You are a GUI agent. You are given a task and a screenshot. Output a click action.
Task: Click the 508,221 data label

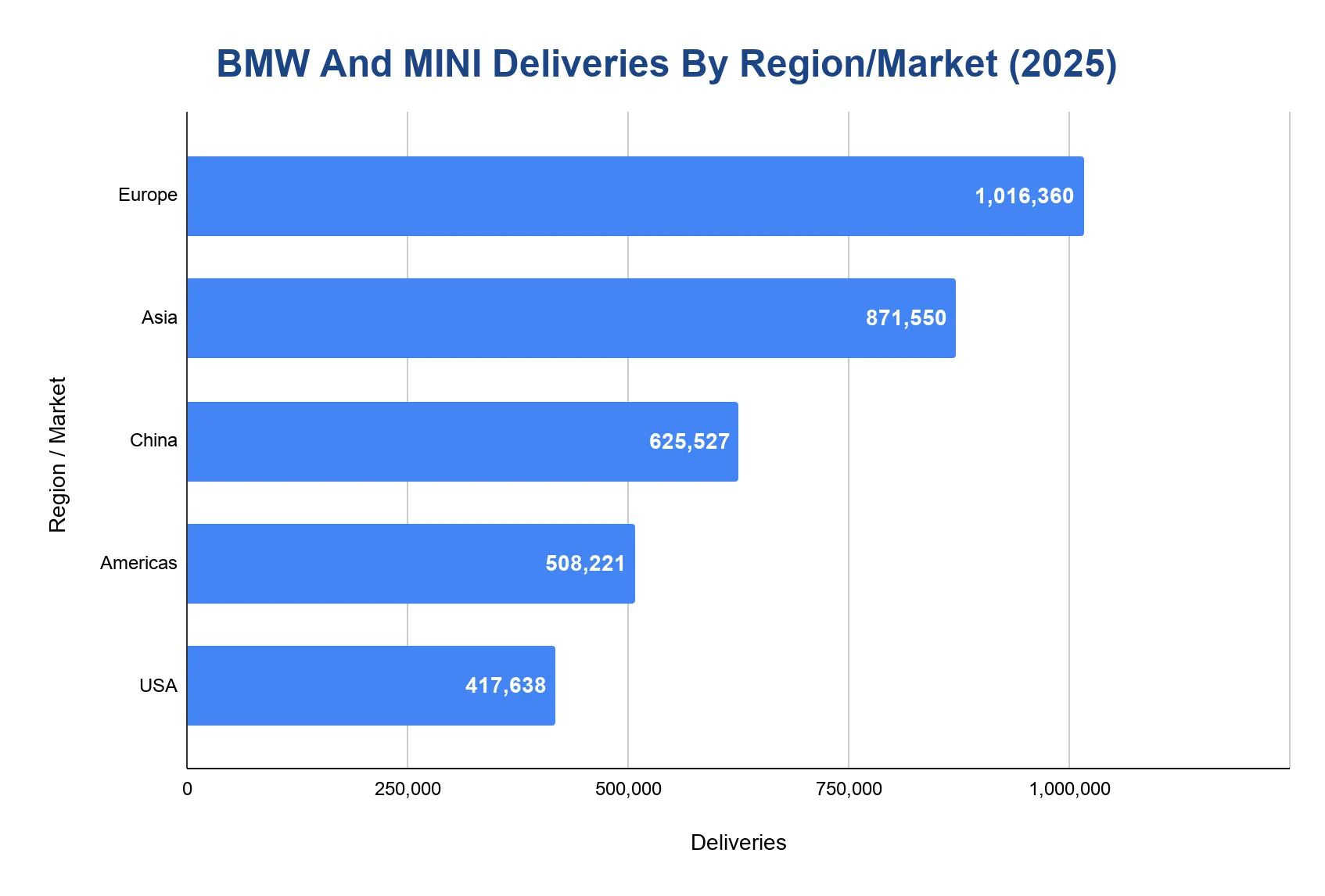(585, 564)
